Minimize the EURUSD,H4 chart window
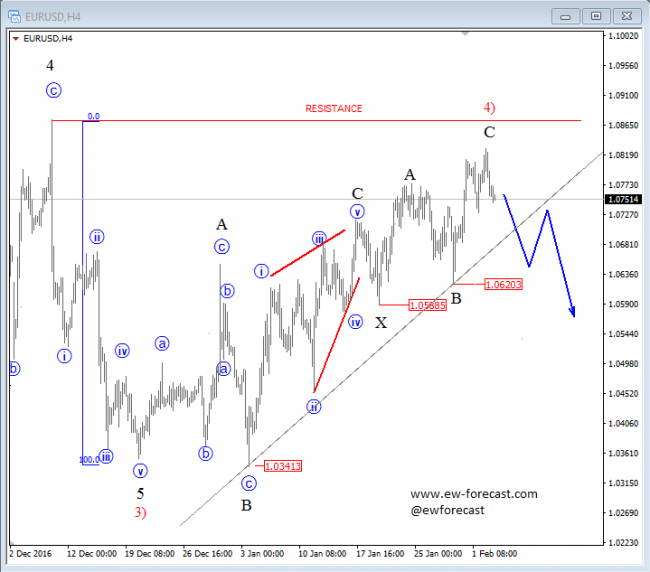 click(565, 17)
